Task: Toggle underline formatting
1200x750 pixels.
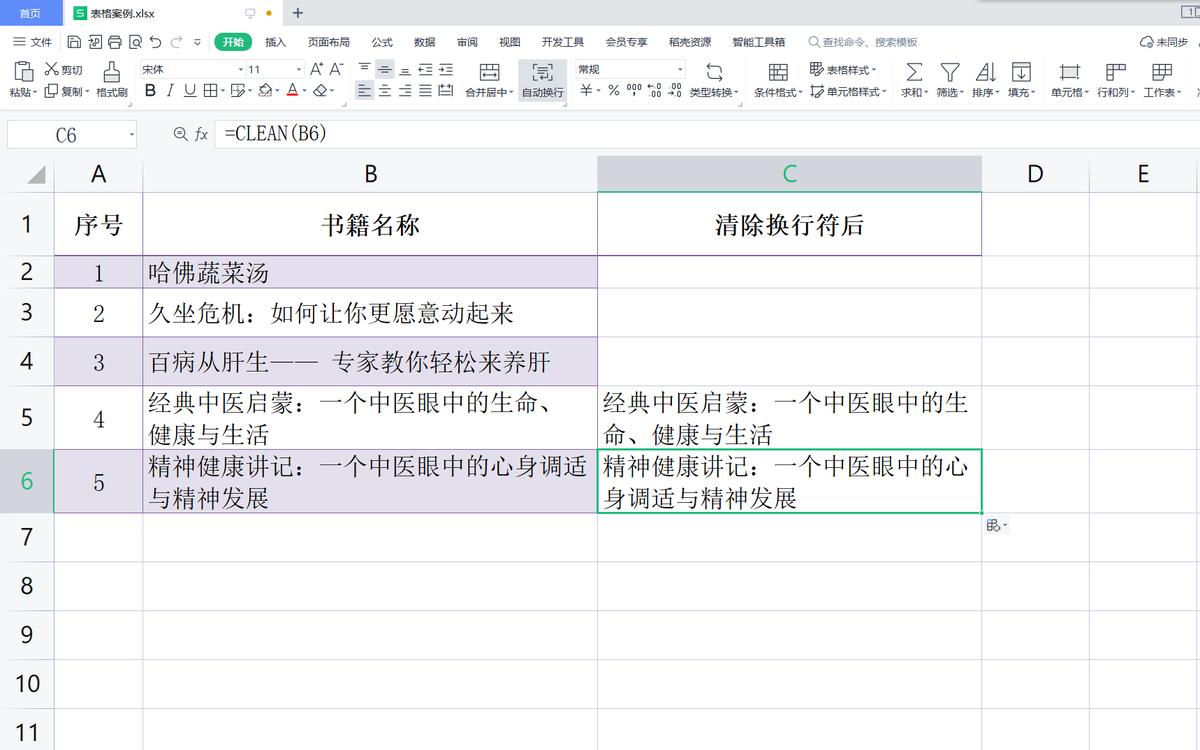Action: (x=190, y=90)
